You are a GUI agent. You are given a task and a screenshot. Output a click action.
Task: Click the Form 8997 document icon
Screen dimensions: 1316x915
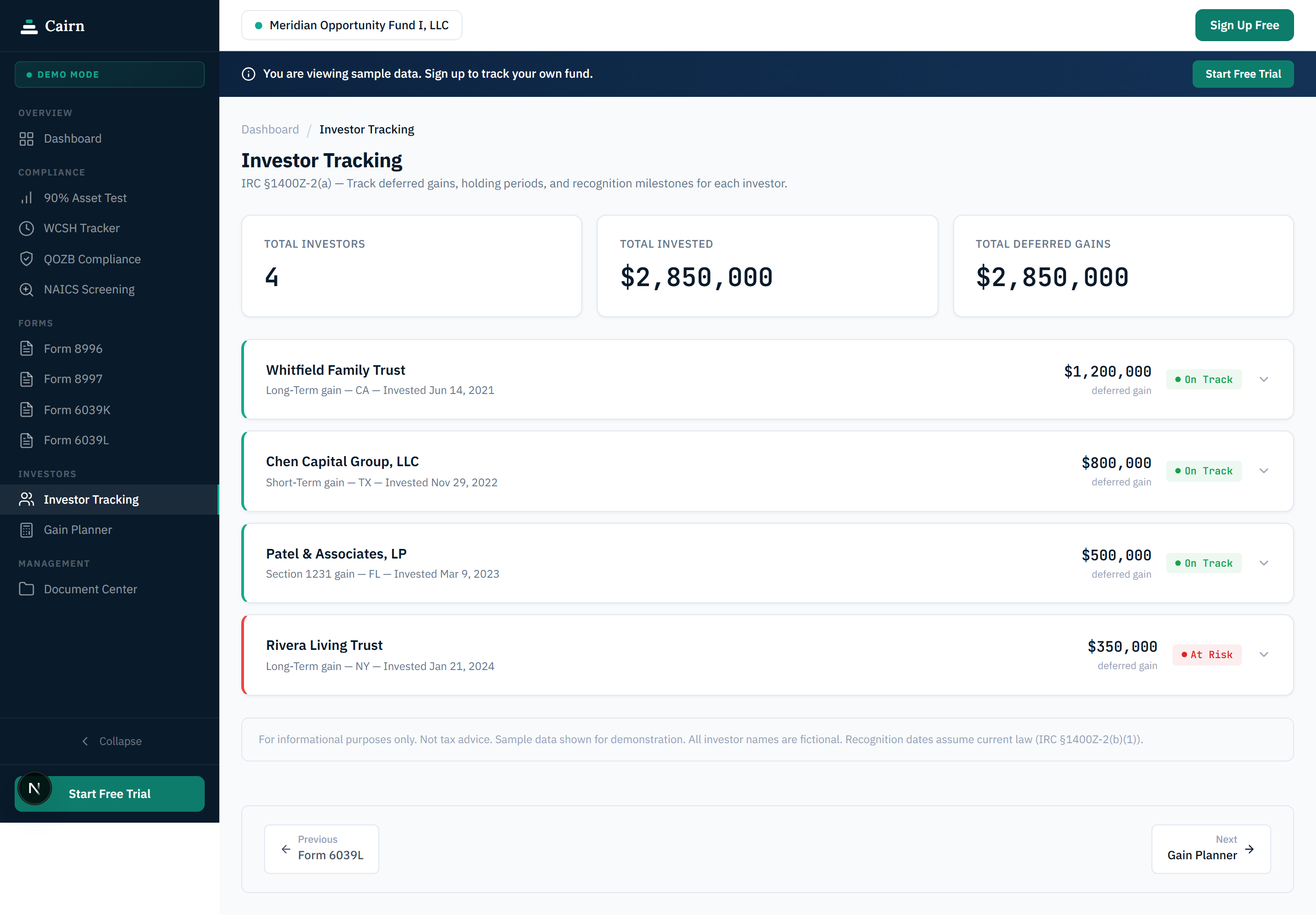(x=27, y=379)
